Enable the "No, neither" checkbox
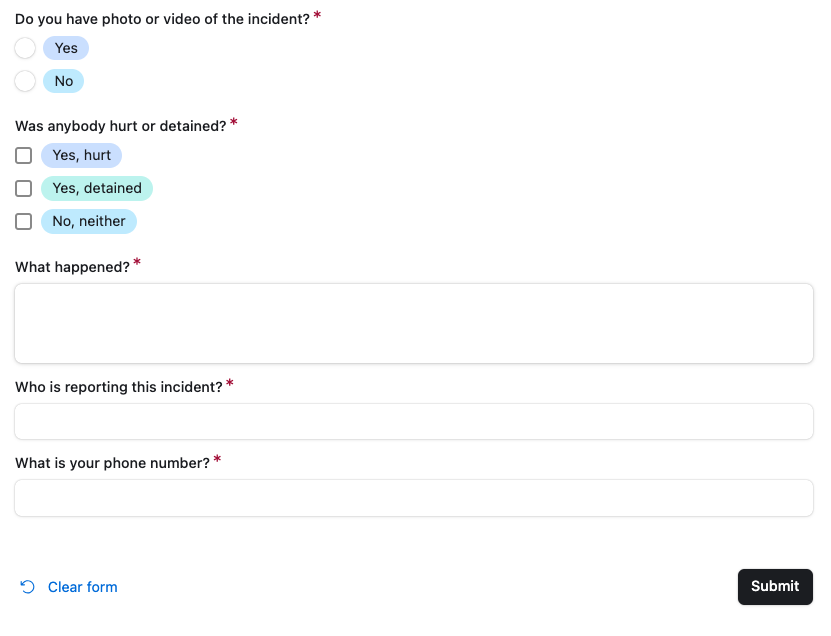This screenshot has width=831, height=636. 24,221
